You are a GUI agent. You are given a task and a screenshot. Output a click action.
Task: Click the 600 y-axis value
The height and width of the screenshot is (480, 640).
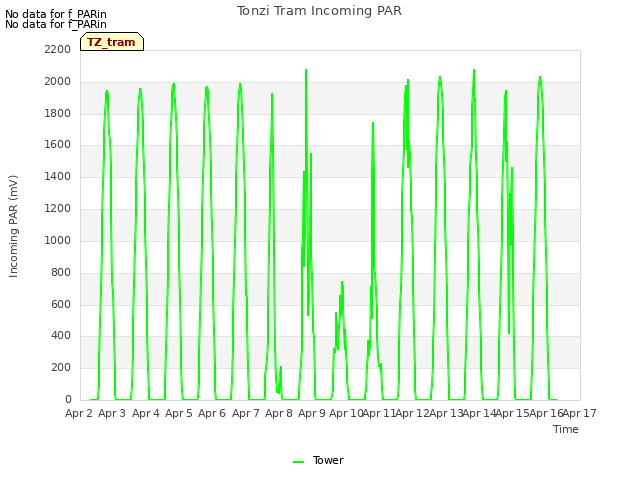[x=61, y=304]
